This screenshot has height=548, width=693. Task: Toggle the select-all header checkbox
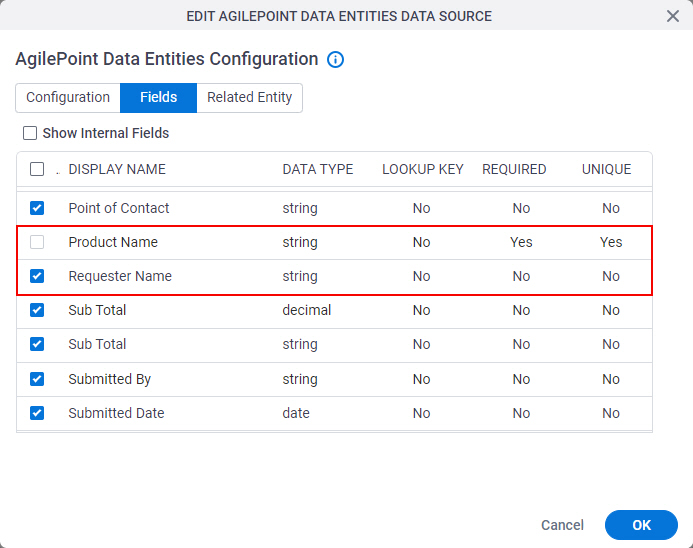click(37, 169)
